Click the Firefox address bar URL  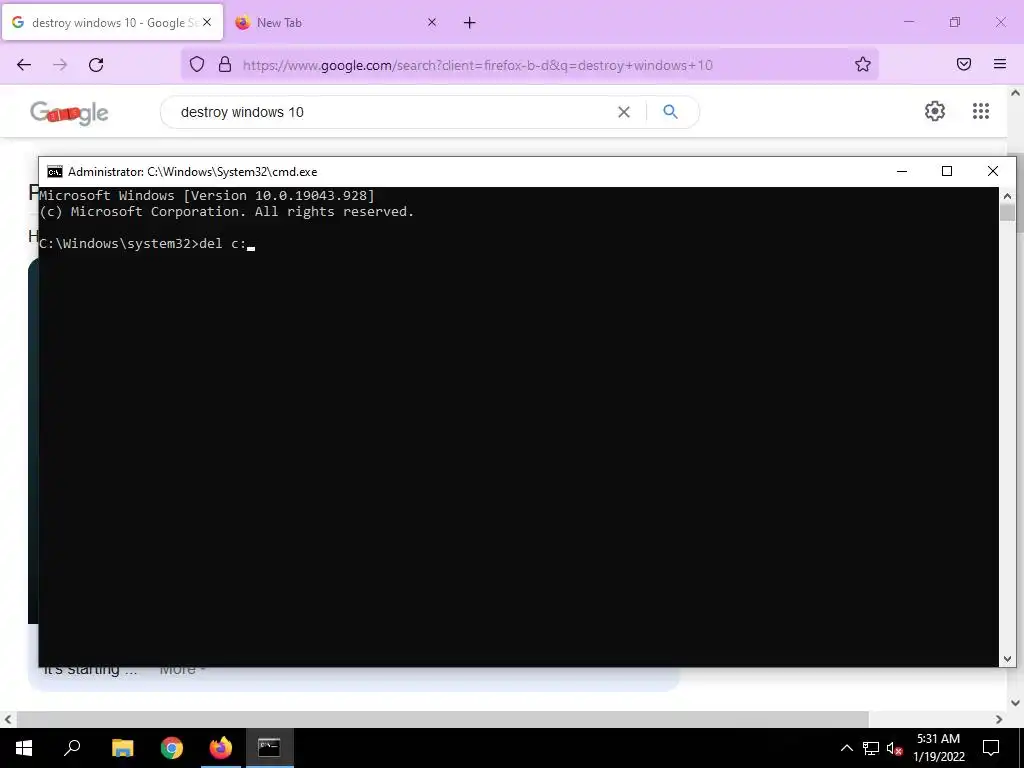[477, 65]
